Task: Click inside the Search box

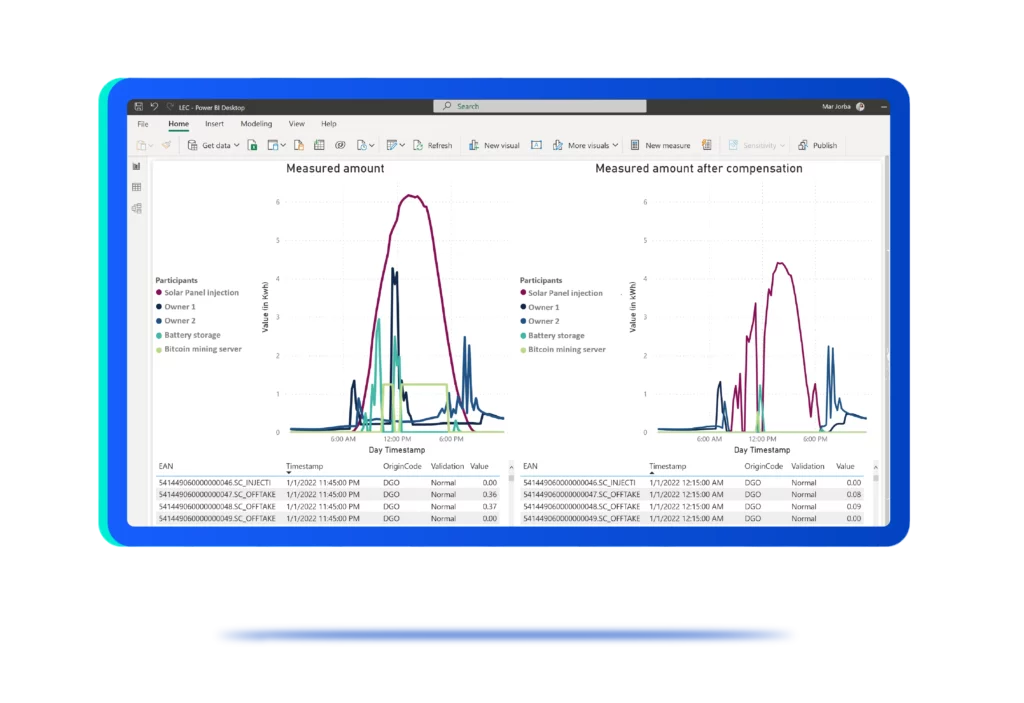Action: [x=540, y=106]
